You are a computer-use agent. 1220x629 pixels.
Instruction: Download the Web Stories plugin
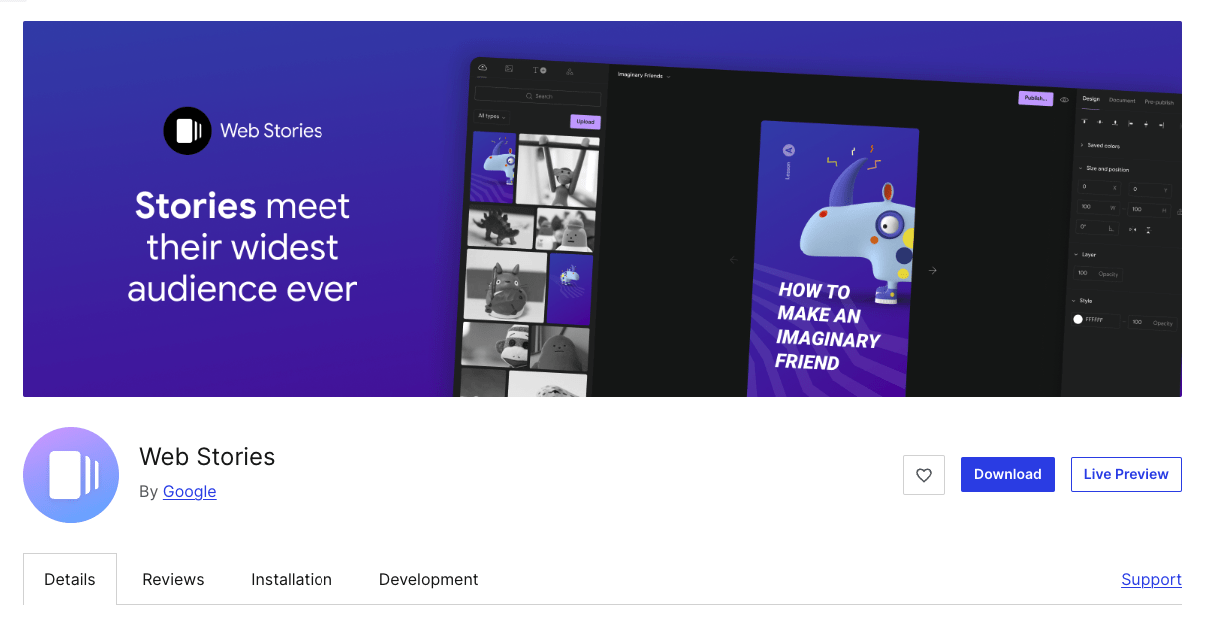tap(1007, 474)
